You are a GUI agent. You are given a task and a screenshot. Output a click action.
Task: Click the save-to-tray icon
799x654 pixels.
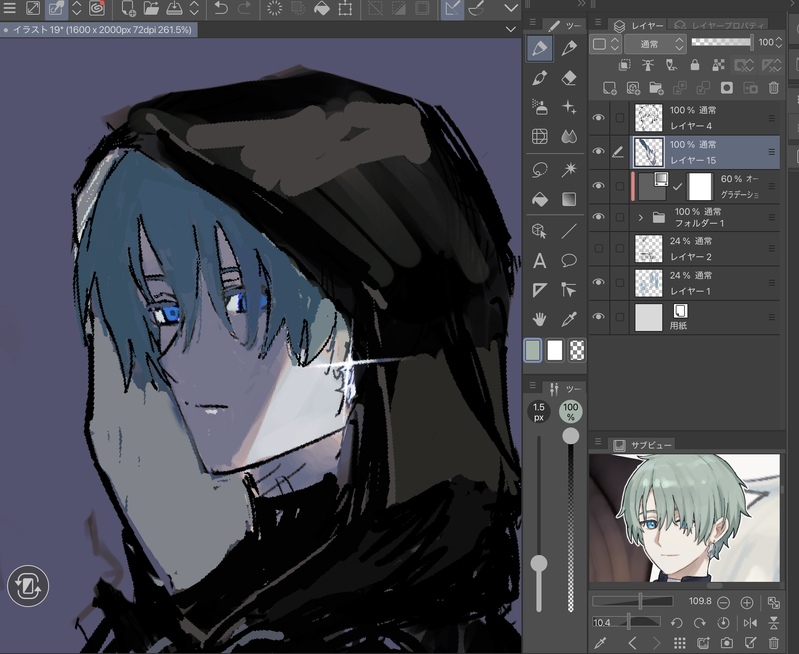click(174, 8)
